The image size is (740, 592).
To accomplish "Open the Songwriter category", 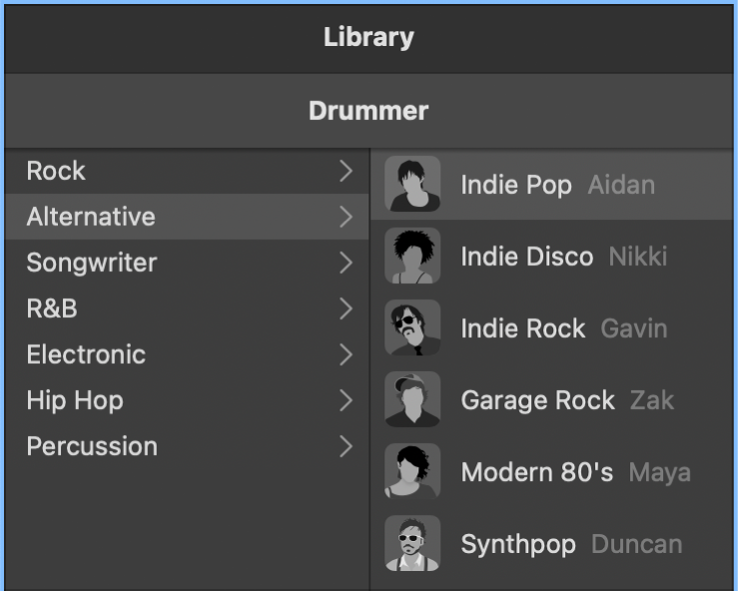I will (187, 262).
